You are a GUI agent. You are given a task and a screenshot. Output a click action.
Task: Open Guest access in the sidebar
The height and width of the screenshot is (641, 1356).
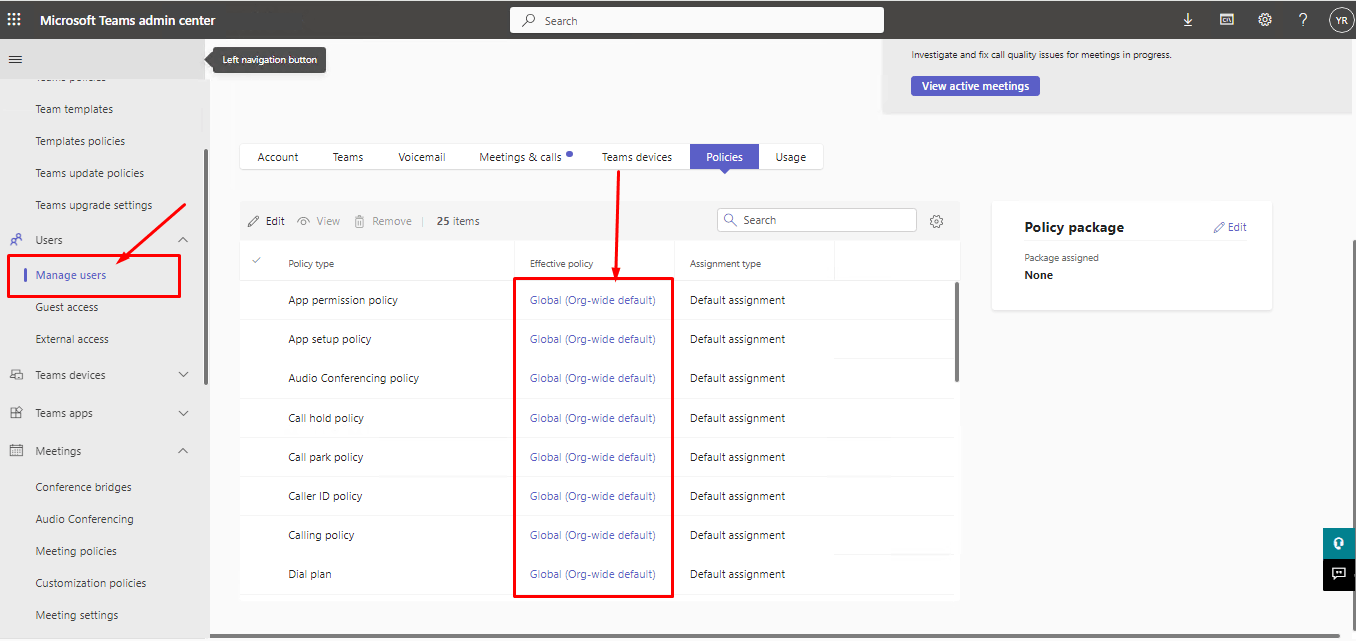coord(67,307)
